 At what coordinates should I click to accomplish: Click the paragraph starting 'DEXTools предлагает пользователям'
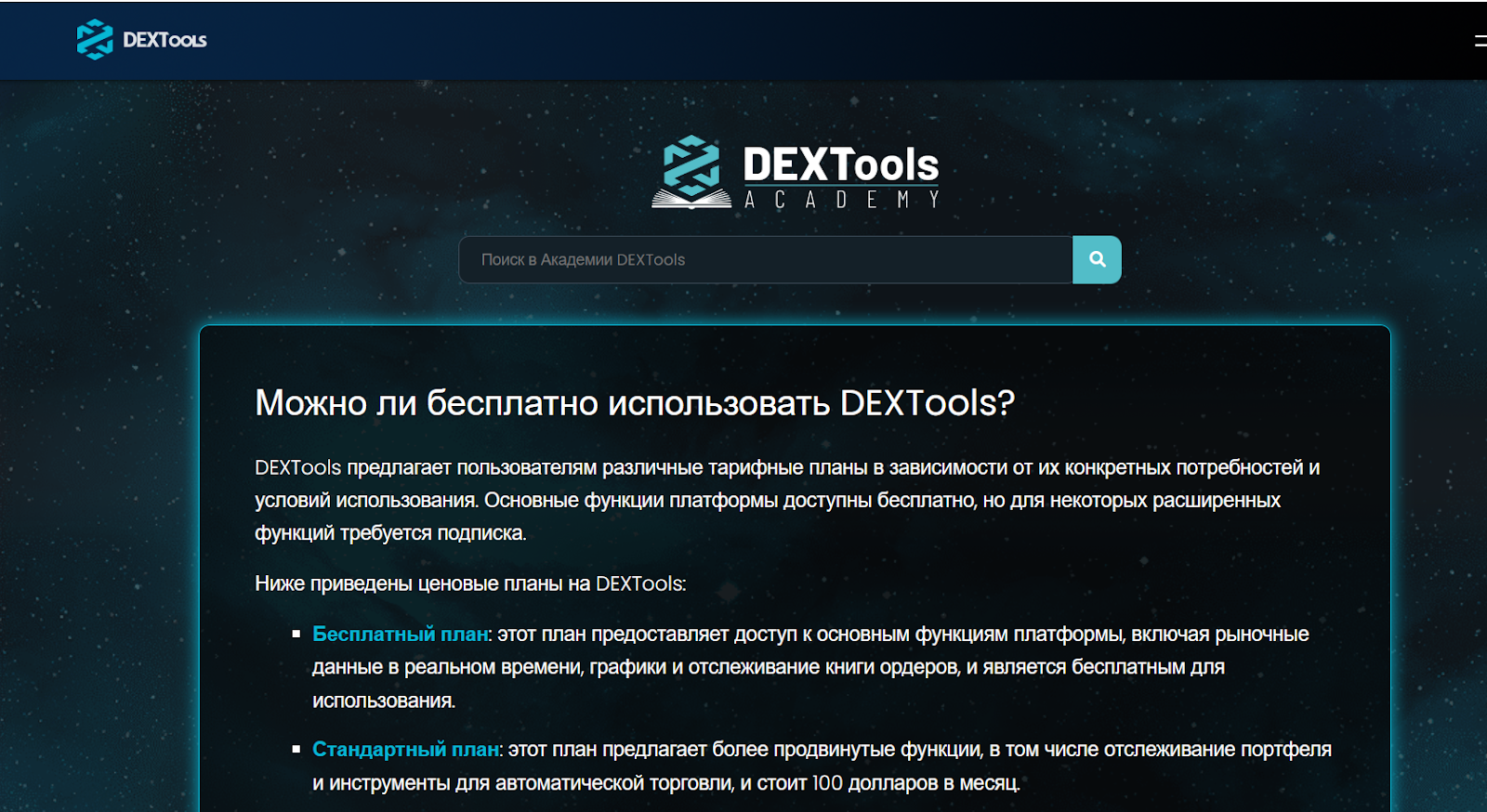click(787, 500)
